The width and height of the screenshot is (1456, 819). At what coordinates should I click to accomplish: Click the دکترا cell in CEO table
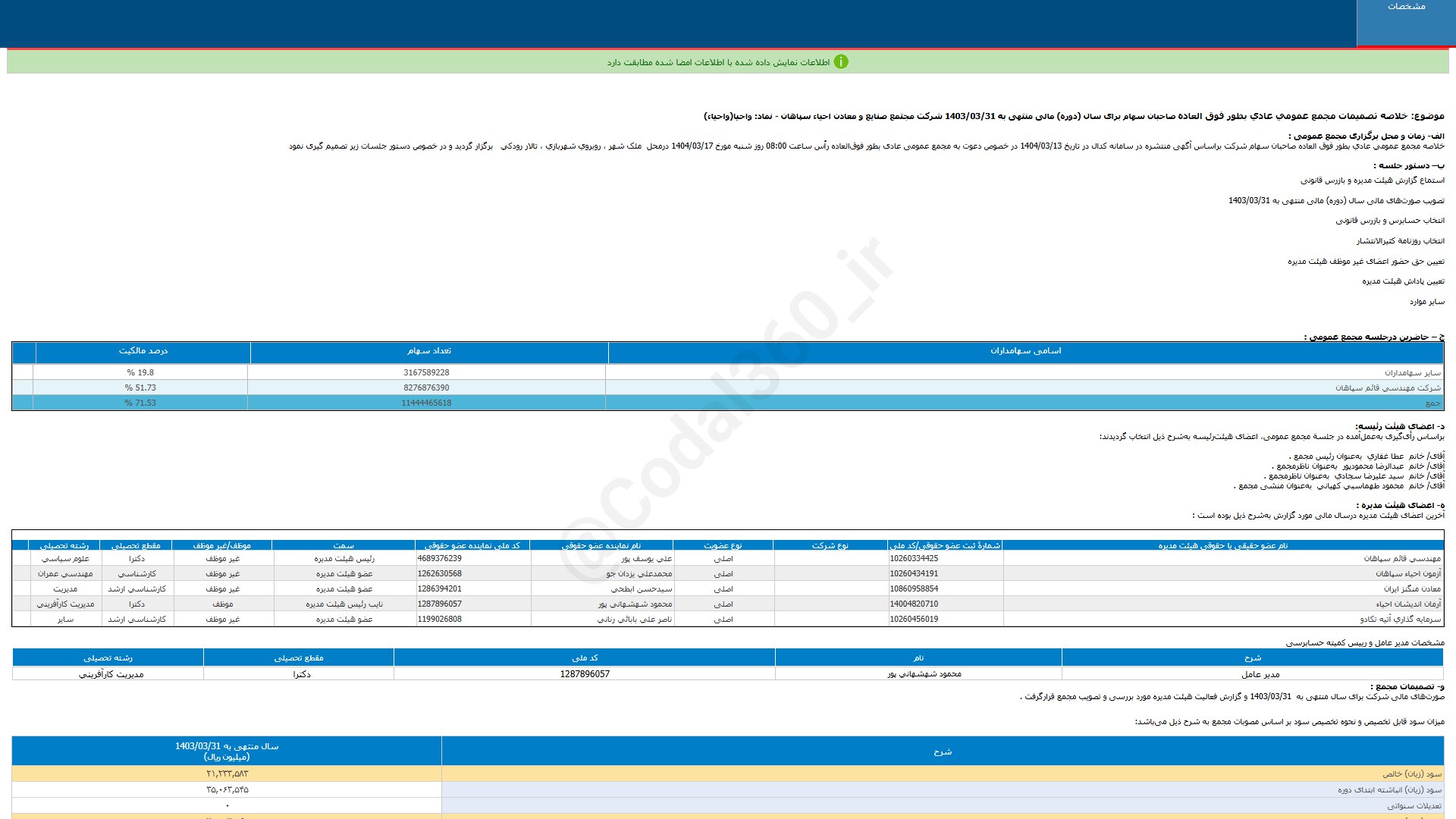point(302,674)
